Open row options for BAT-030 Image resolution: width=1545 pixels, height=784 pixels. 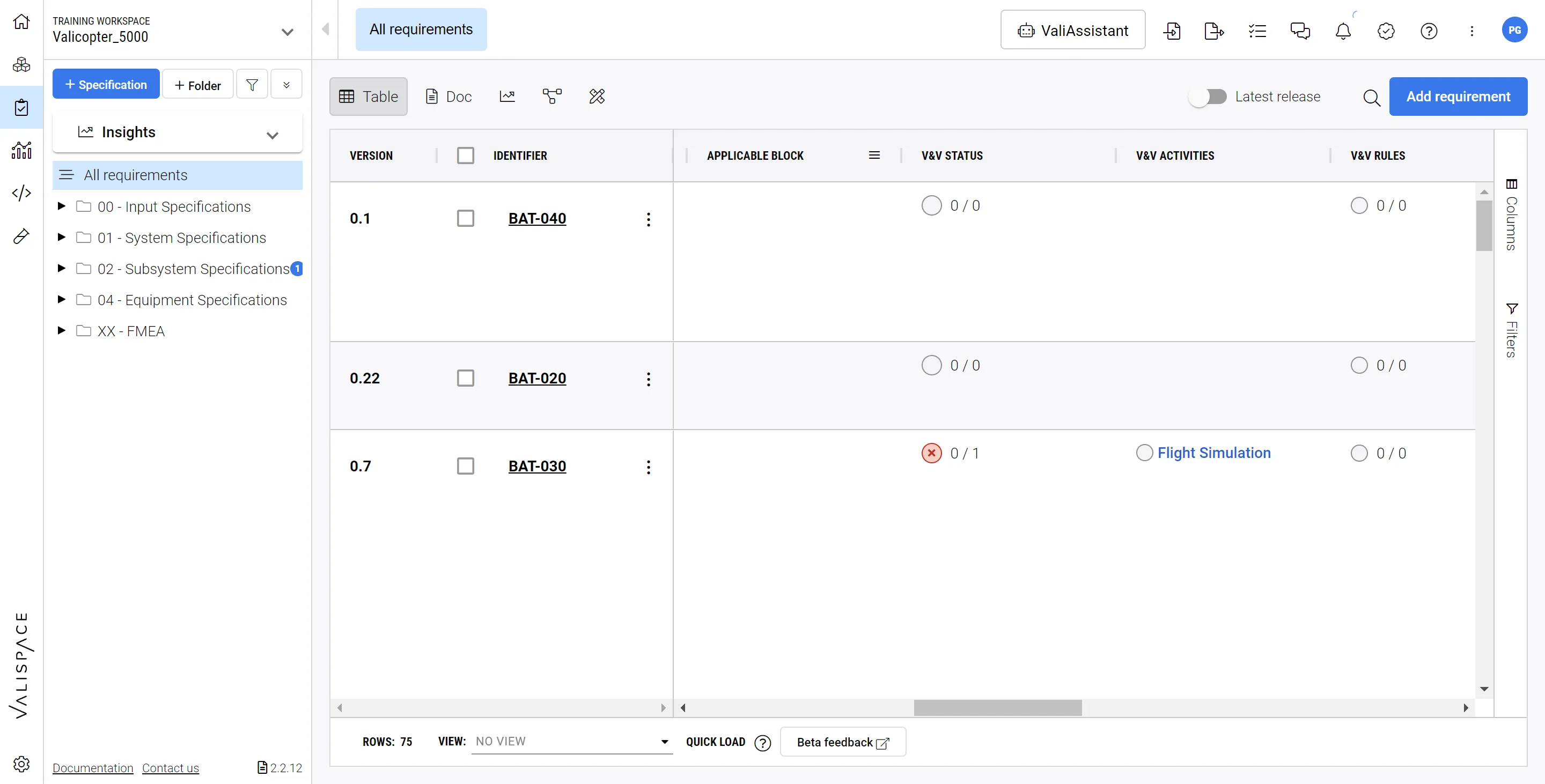click(648, 467)
